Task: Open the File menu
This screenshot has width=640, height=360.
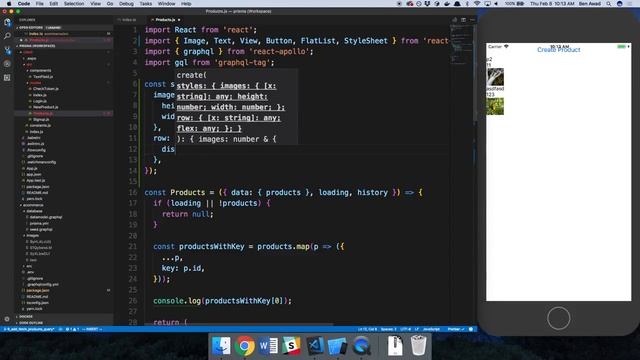Action: (40, 3)
